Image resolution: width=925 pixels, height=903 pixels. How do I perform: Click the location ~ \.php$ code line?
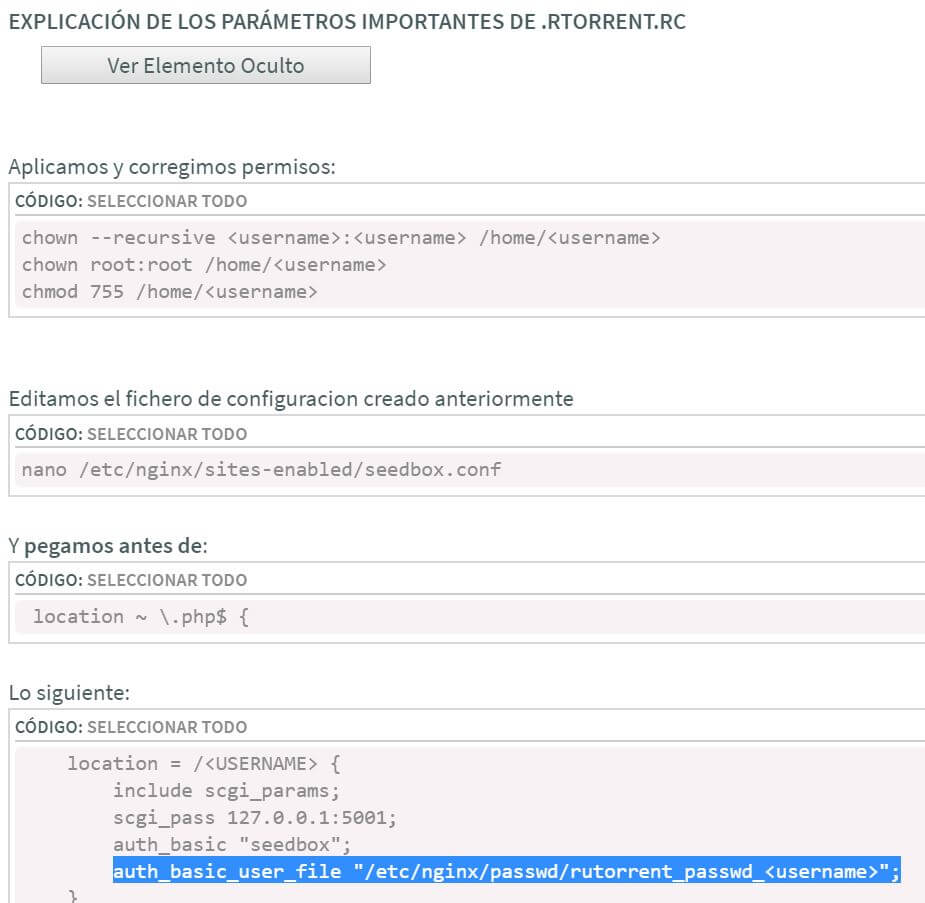coord(141,616)
